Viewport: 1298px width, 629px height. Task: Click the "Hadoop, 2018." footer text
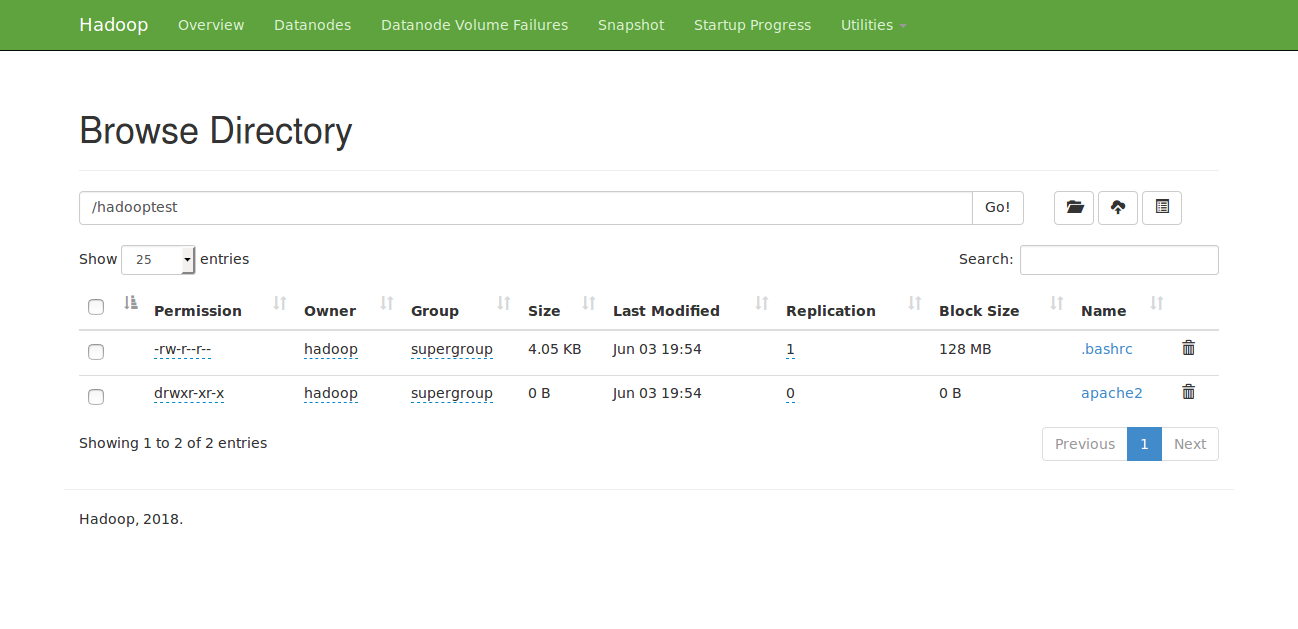131,519
